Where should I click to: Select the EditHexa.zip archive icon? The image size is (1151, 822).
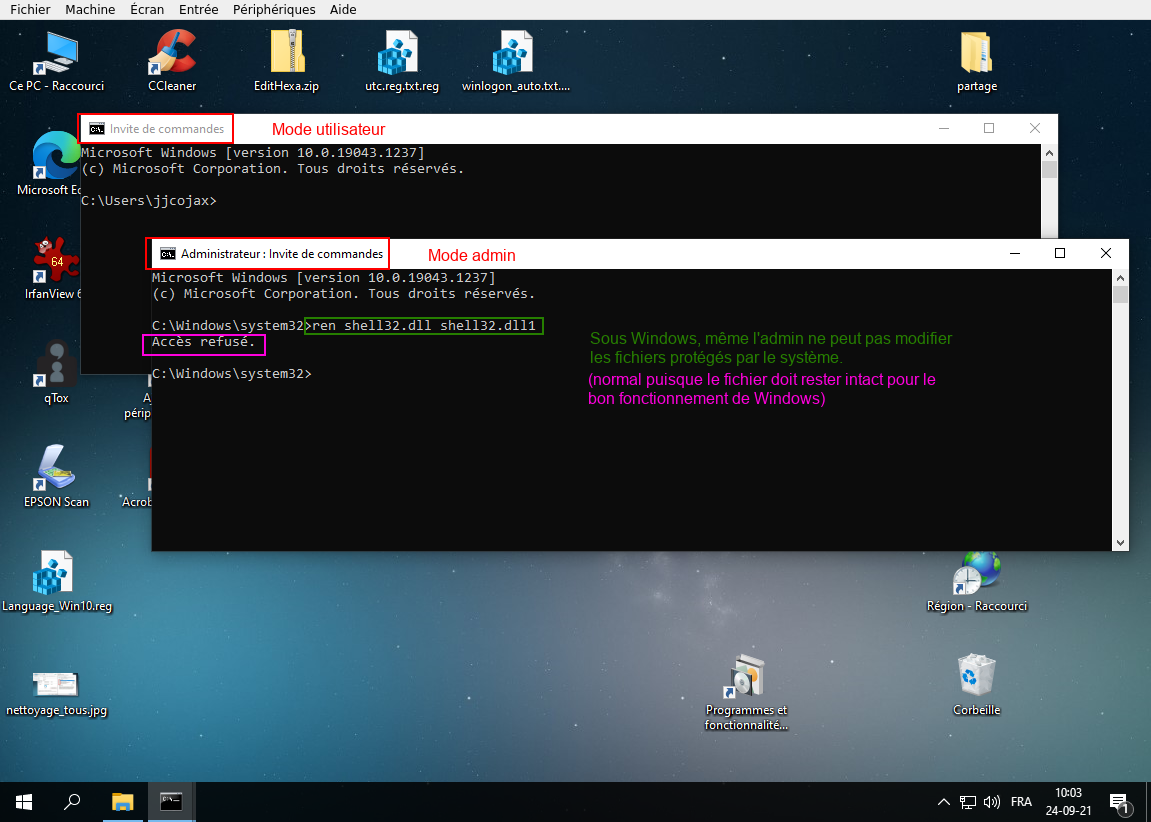click(287, 53)
